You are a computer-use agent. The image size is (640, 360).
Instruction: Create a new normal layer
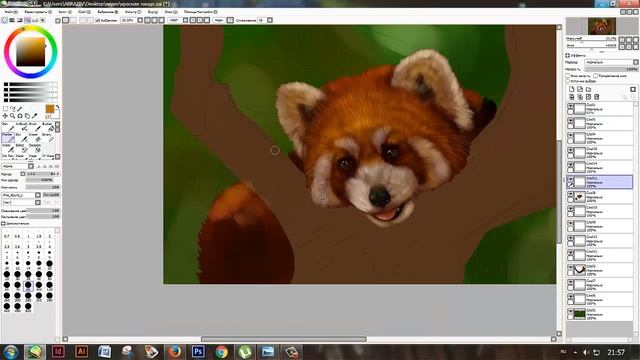[571, 89]
